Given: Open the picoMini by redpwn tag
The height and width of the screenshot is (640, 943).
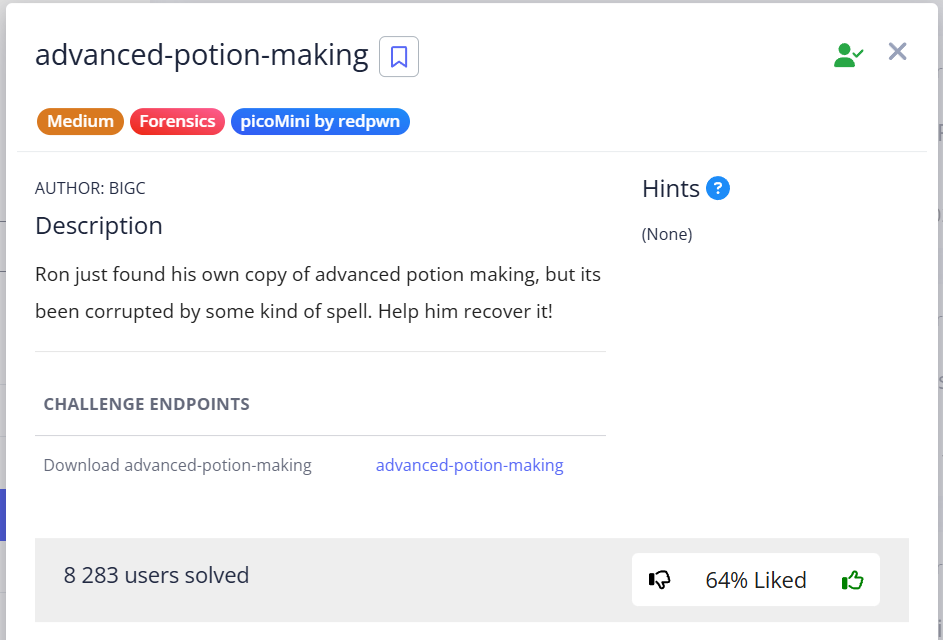Looking at the screenshot, I should pos(320,121).
